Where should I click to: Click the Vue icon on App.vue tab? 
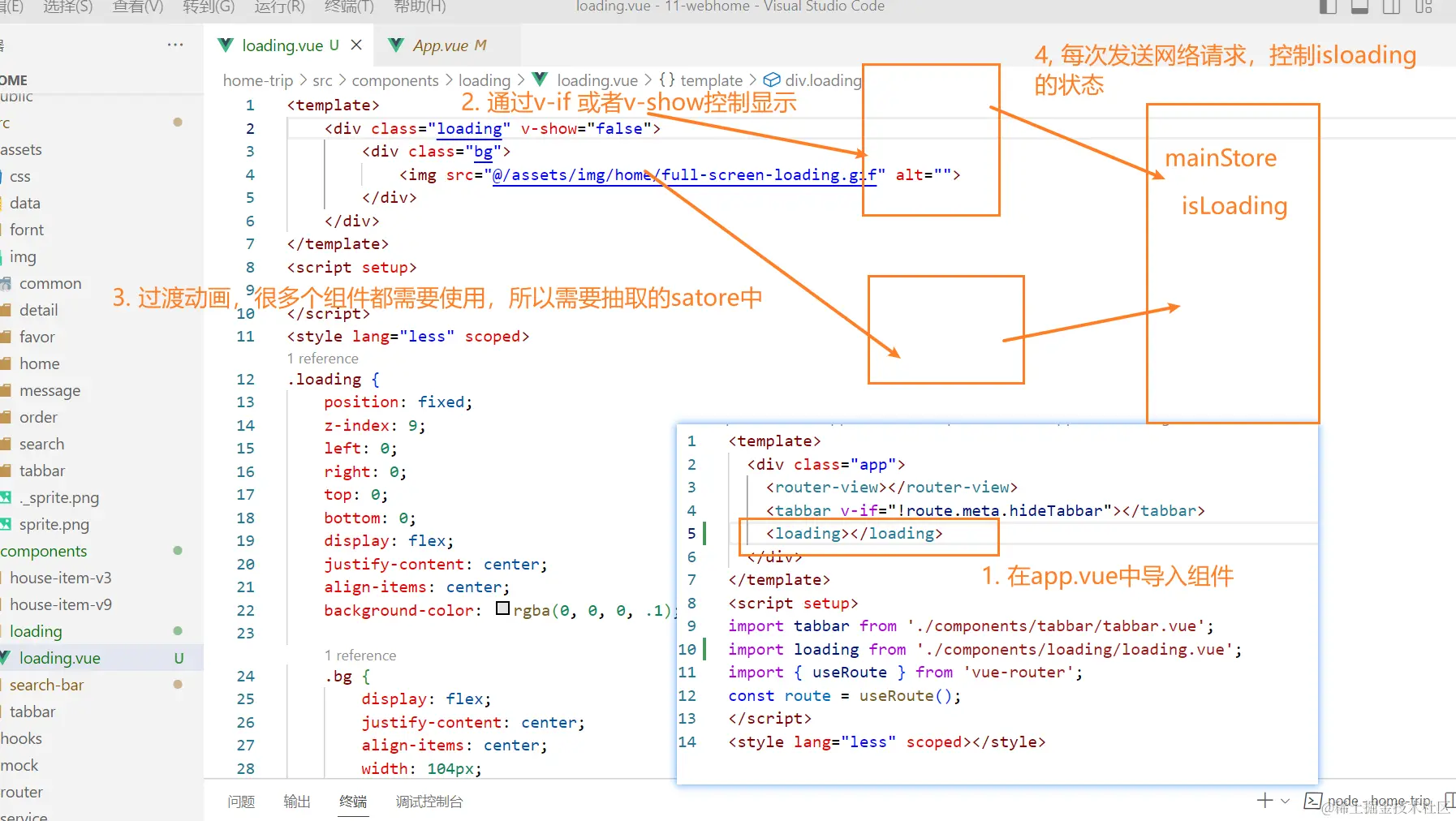[396, 45]
